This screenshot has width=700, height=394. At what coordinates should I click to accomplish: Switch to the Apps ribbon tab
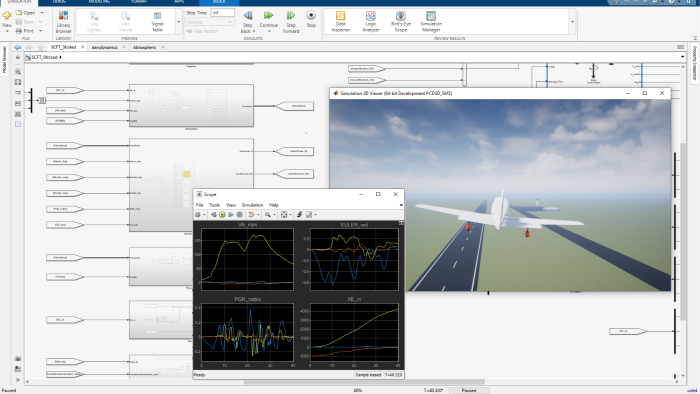click(179, 2)
